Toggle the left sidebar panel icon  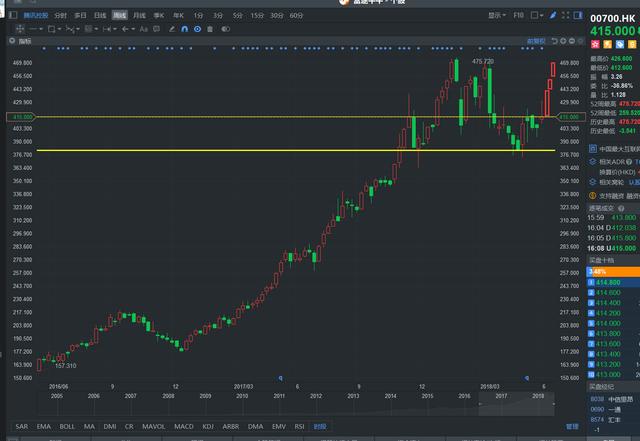coord(13,15)
